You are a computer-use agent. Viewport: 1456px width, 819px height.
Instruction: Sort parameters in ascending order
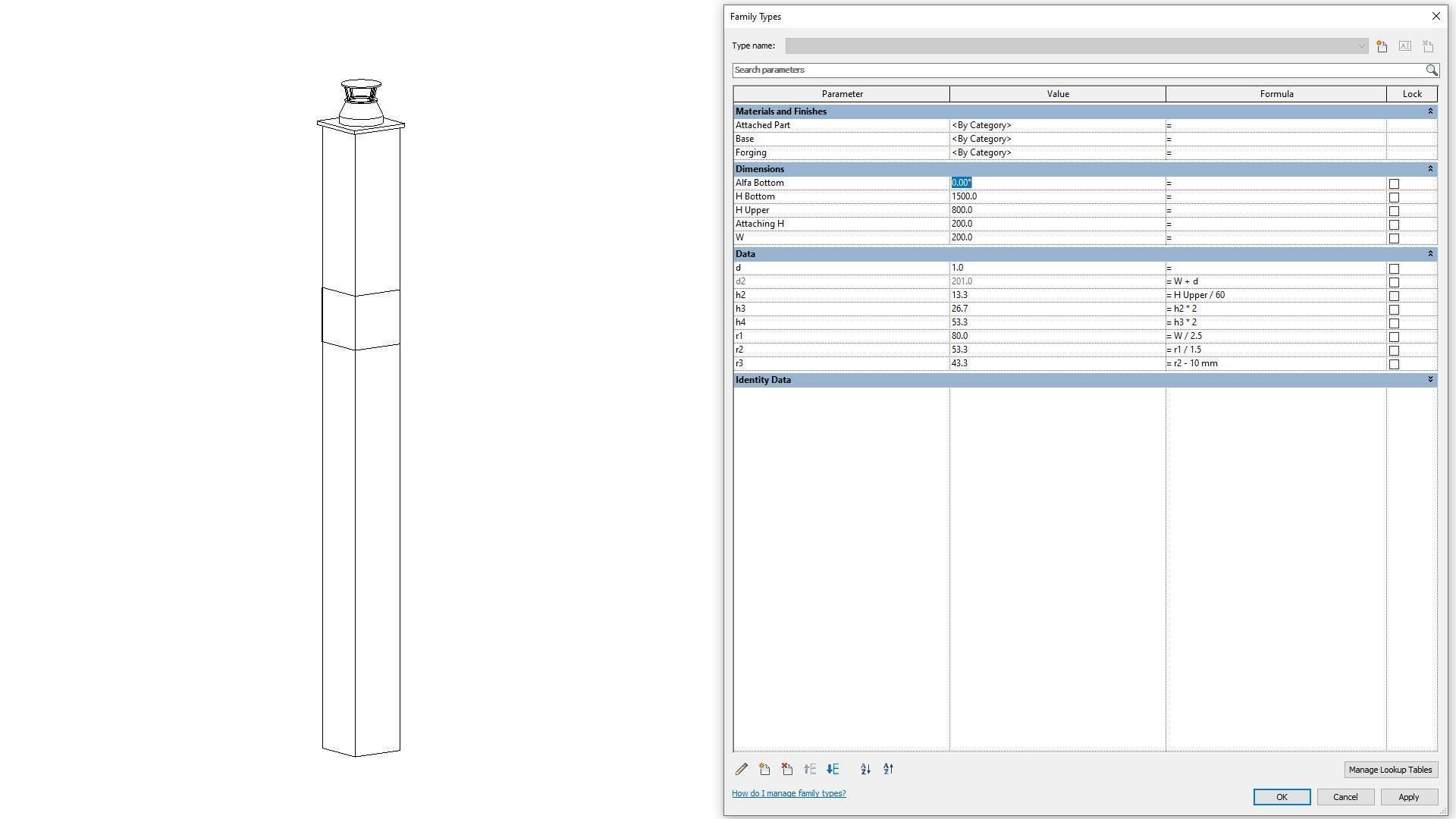coord(865,769)
